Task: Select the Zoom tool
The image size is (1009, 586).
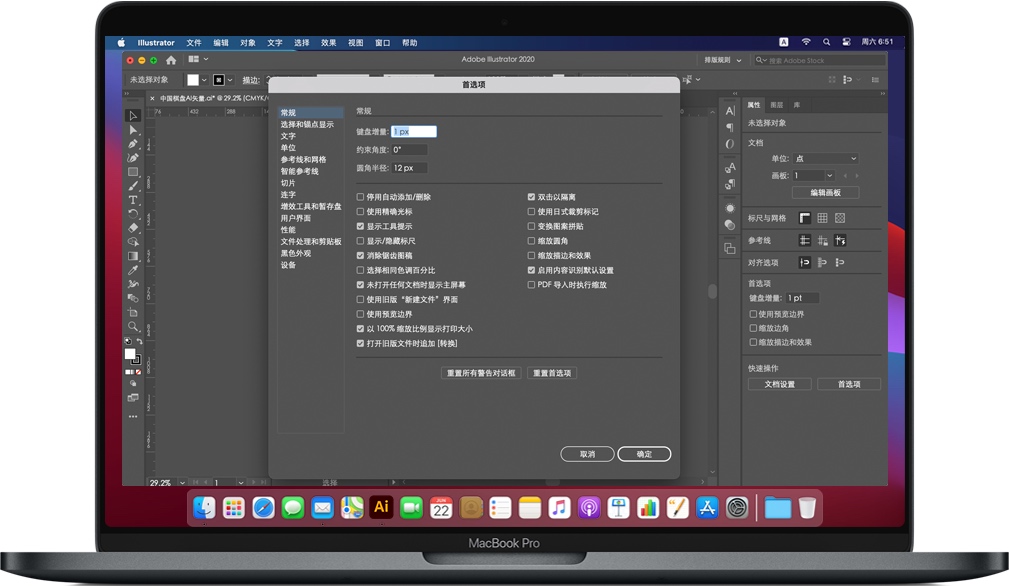Action: pos(133,327)
